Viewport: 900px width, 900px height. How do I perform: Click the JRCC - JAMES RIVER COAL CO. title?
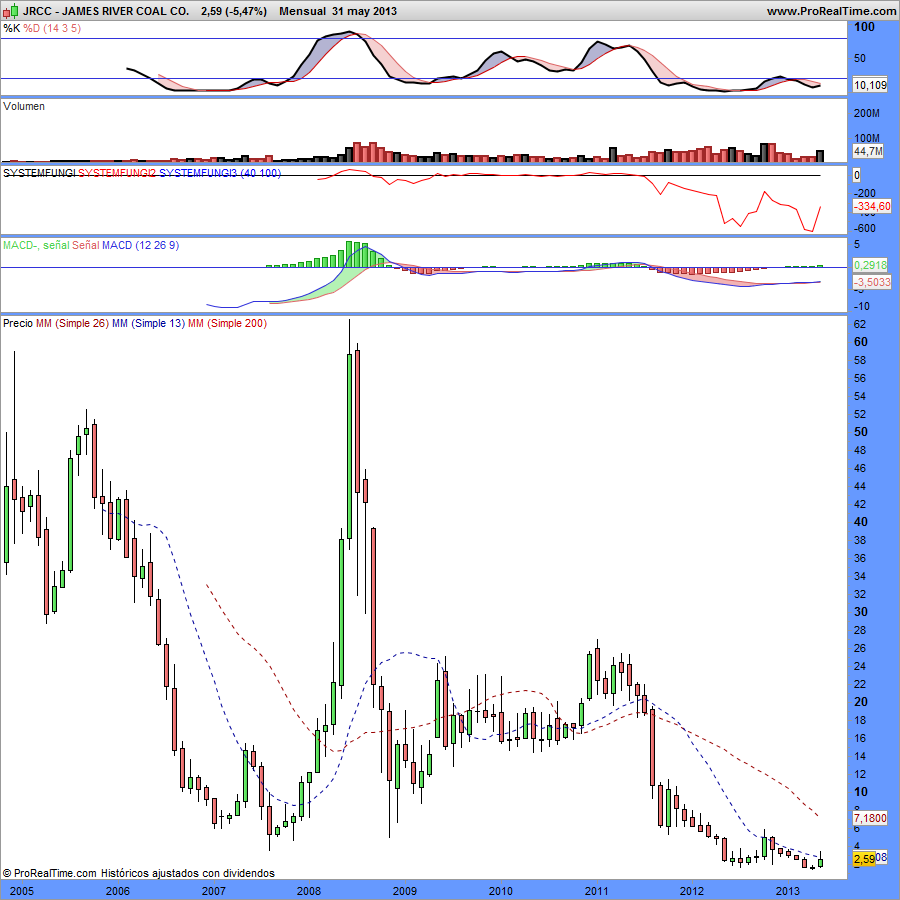click(106, 11)
